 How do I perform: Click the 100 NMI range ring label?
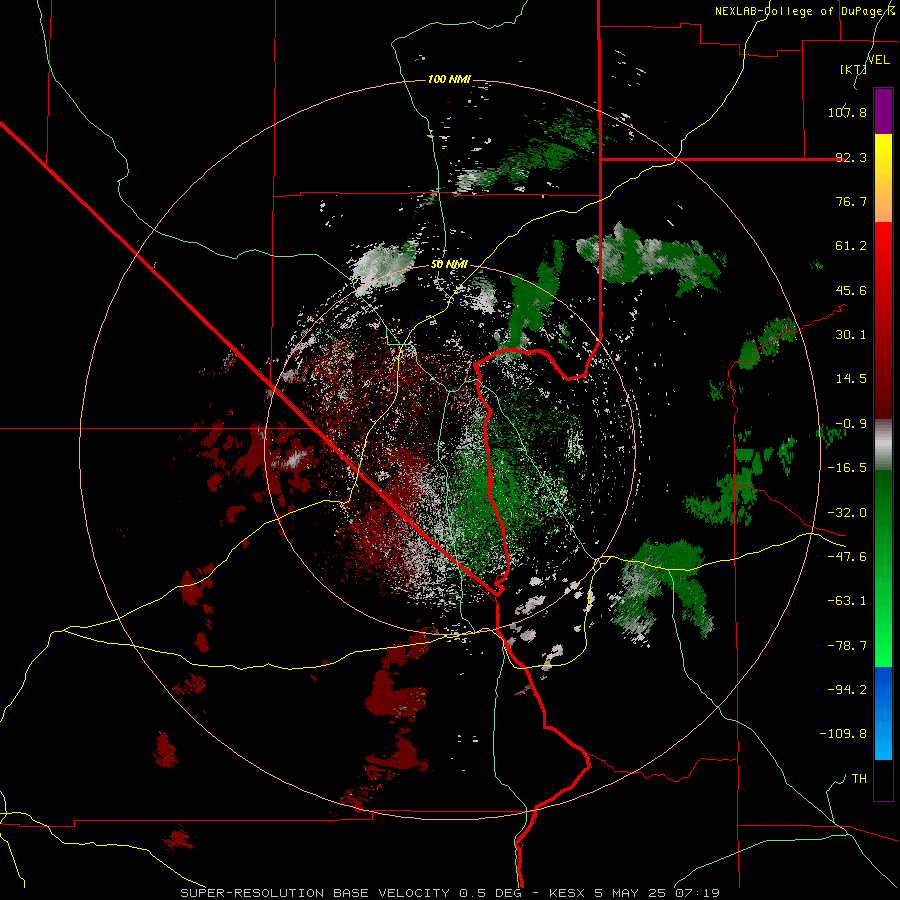point(449,79)
